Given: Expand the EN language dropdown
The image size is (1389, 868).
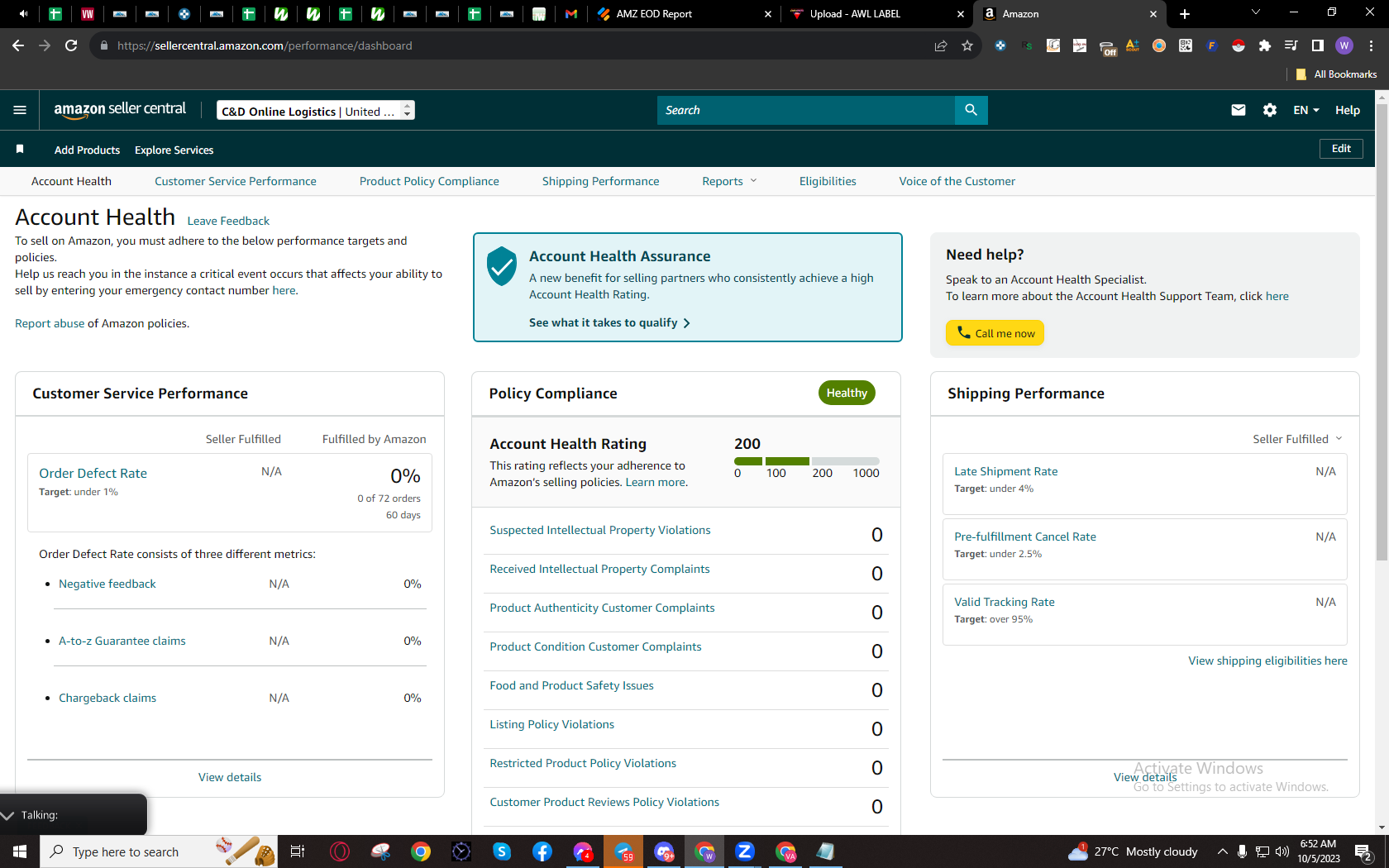Looking at the screenshot, I should 1306,110.
